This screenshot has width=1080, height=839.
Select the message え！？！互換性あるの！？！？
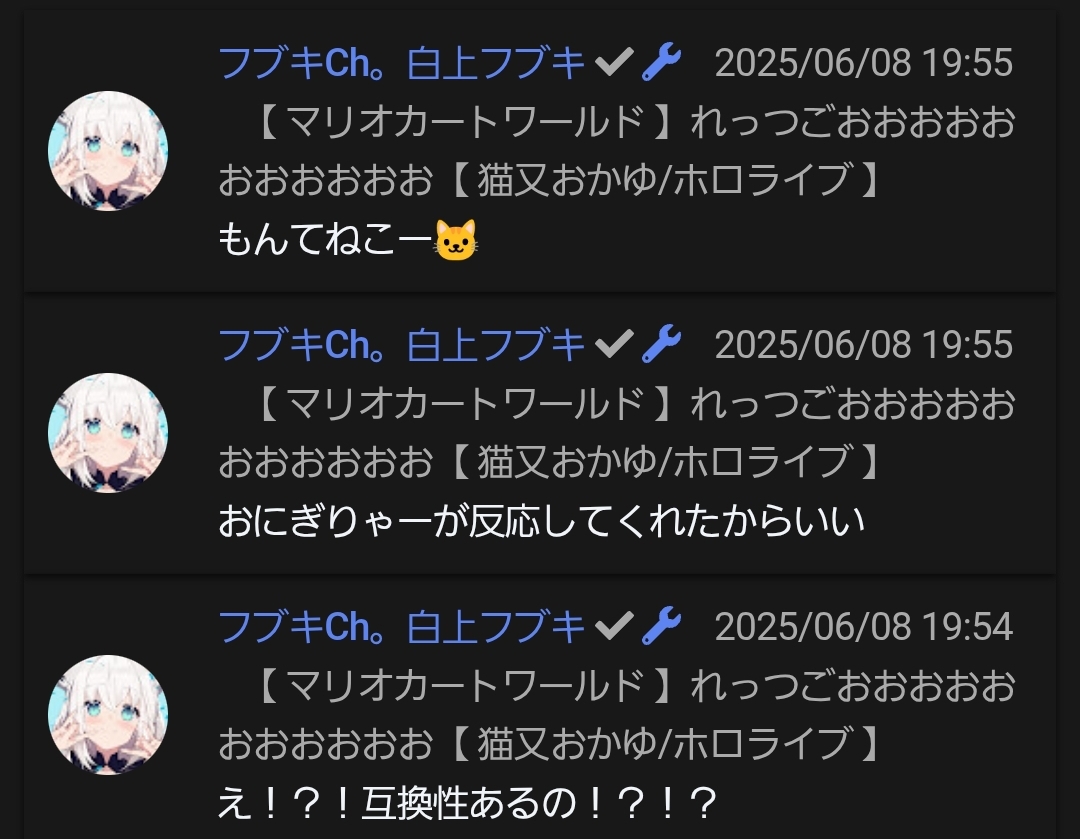pos(468,803)
